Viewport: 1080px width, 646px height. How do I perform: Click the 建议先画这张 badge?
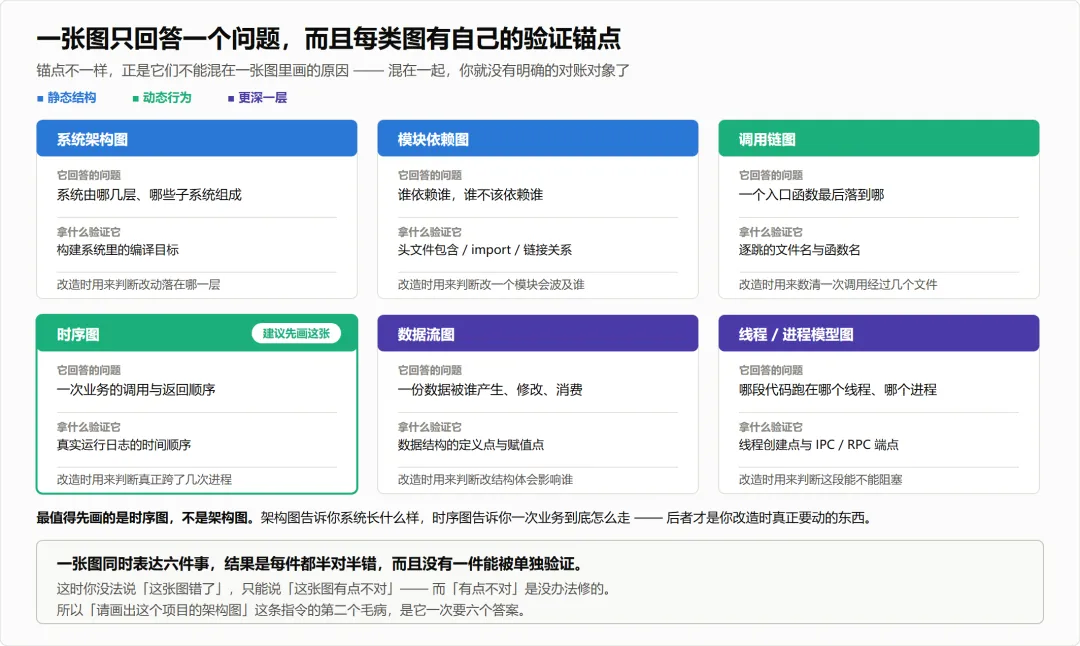coord(296,333)
